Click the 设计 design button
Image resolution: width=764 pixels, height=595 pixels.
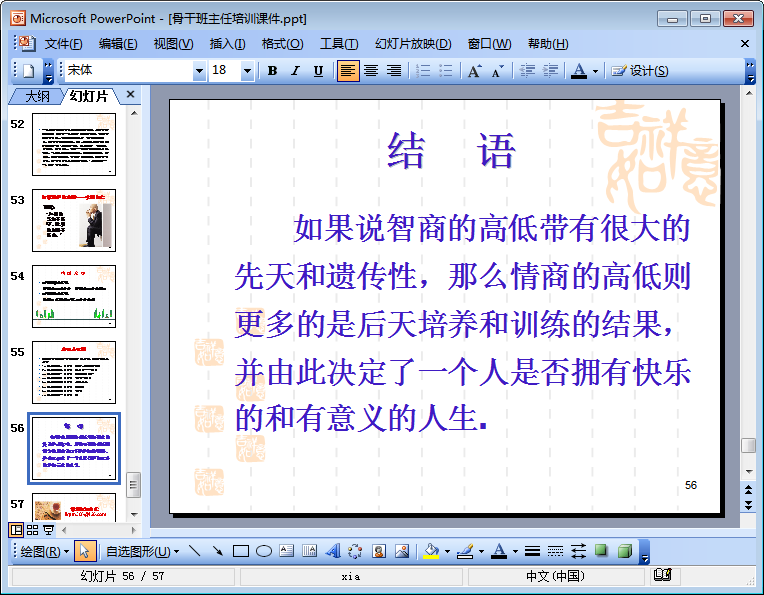point(640,71)
